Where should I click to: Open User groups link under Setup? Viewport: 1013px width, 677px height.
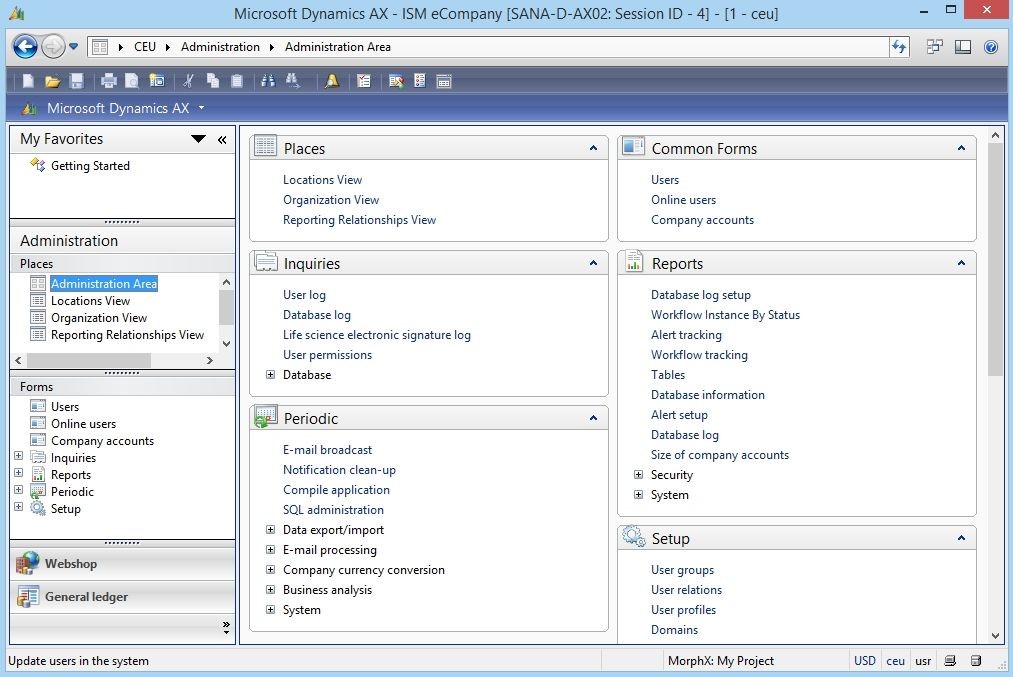pos(682,570)
